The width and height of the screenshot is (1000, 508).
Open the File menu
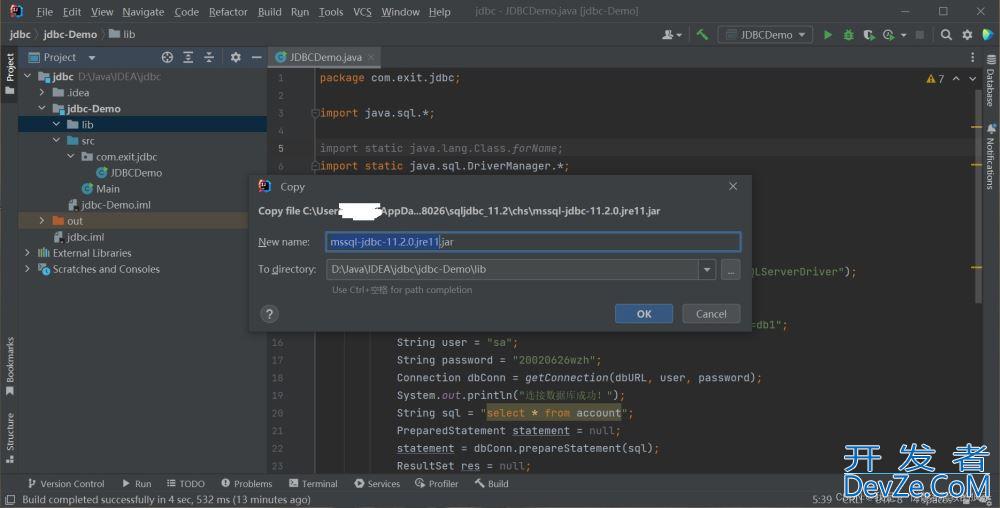click(x=45, y=11)
